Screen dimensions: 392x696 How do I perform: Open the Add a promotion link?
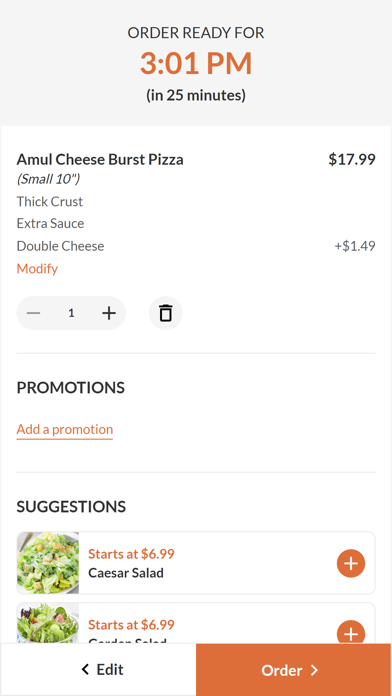point(65,429)
